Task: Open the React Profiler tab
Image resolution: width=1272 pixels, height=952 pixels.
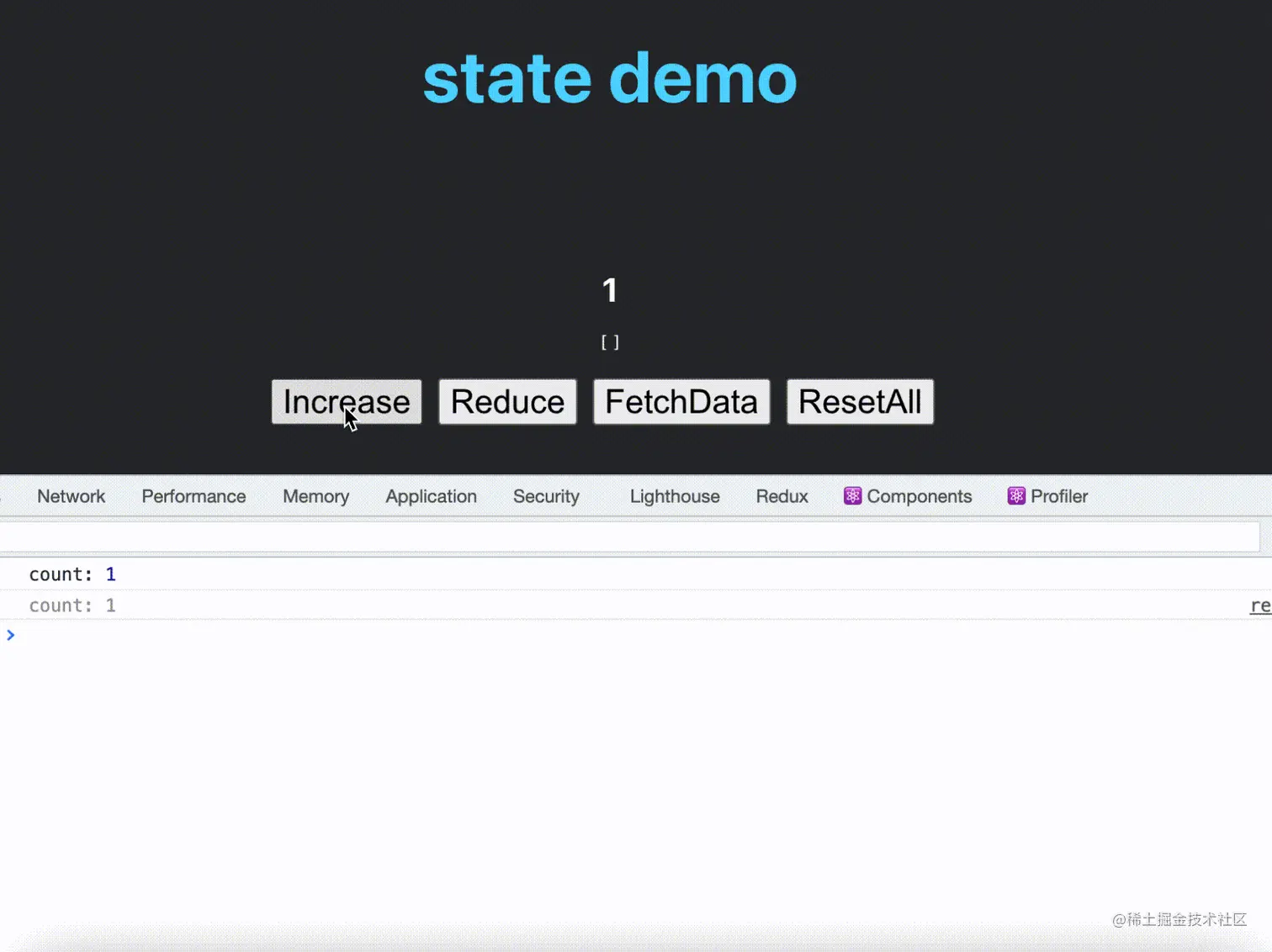Action: coord(1047,496)
